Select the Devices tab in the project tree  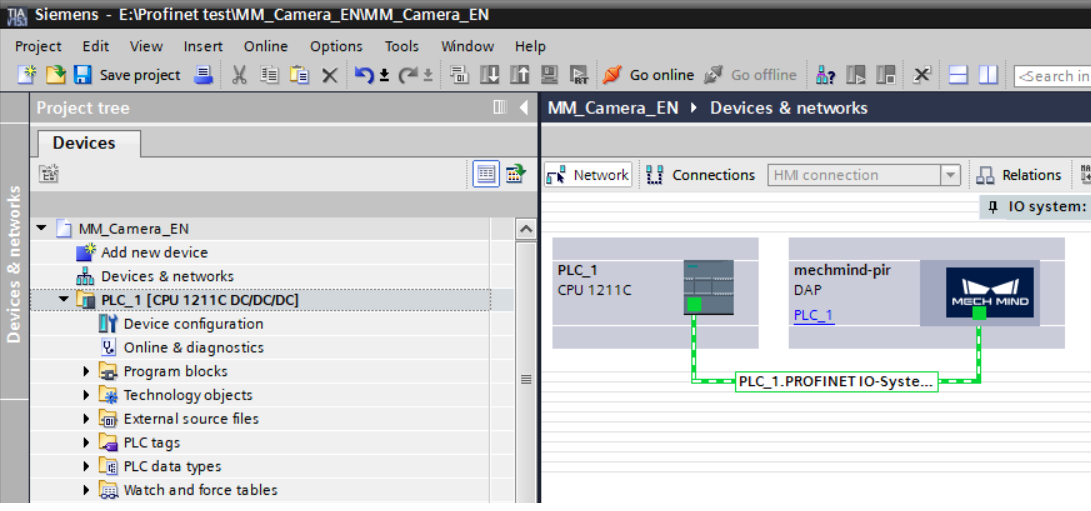pos(84,143)
